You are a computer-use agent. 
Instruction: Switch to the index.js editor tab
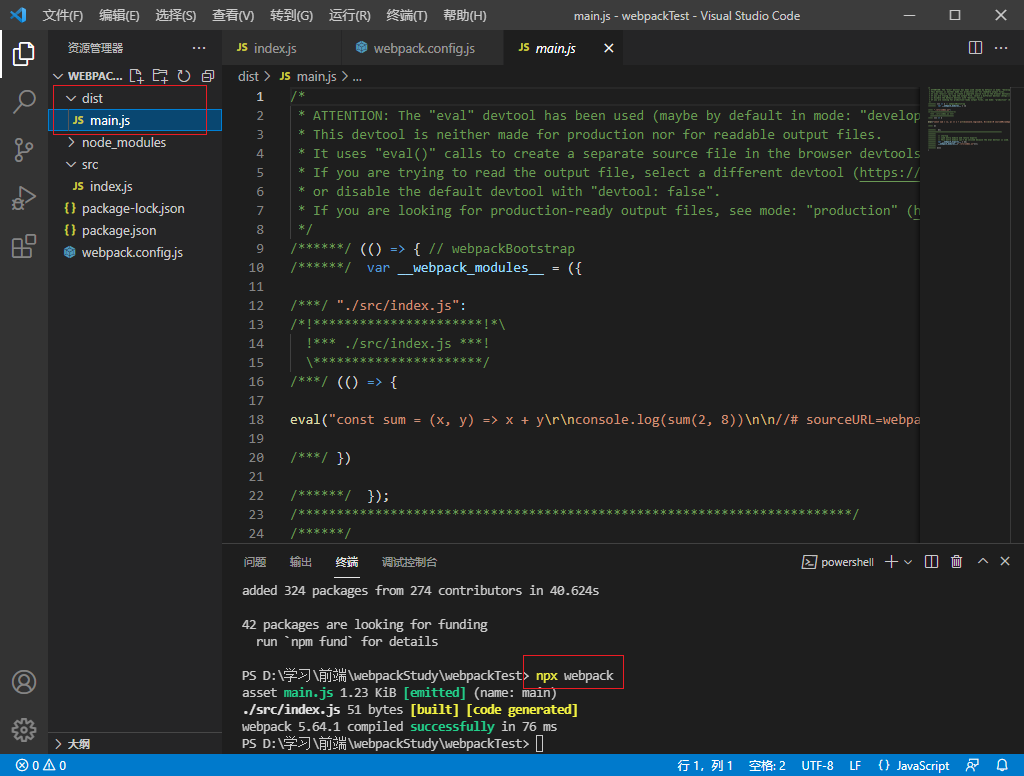point(281,48)
